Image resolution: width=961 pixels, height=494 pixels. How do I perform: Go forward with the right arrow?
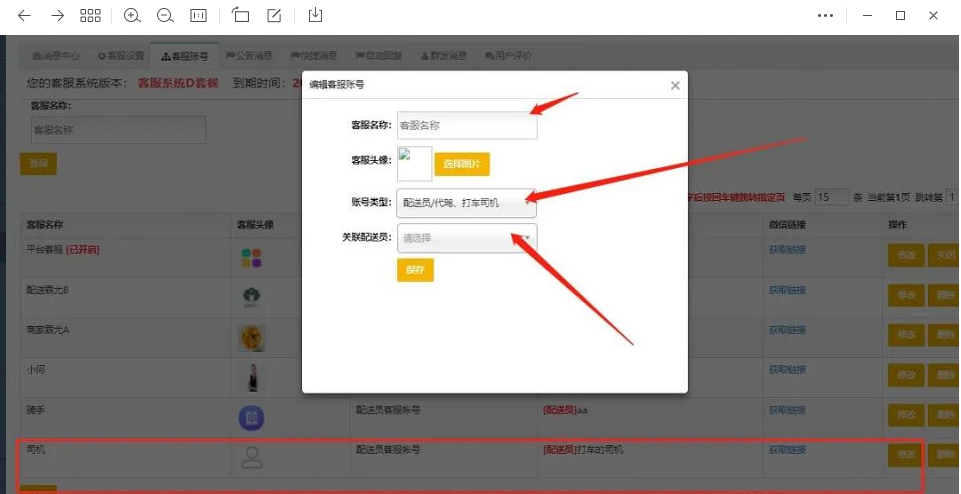pyautogui.click(x=57, y=15)
